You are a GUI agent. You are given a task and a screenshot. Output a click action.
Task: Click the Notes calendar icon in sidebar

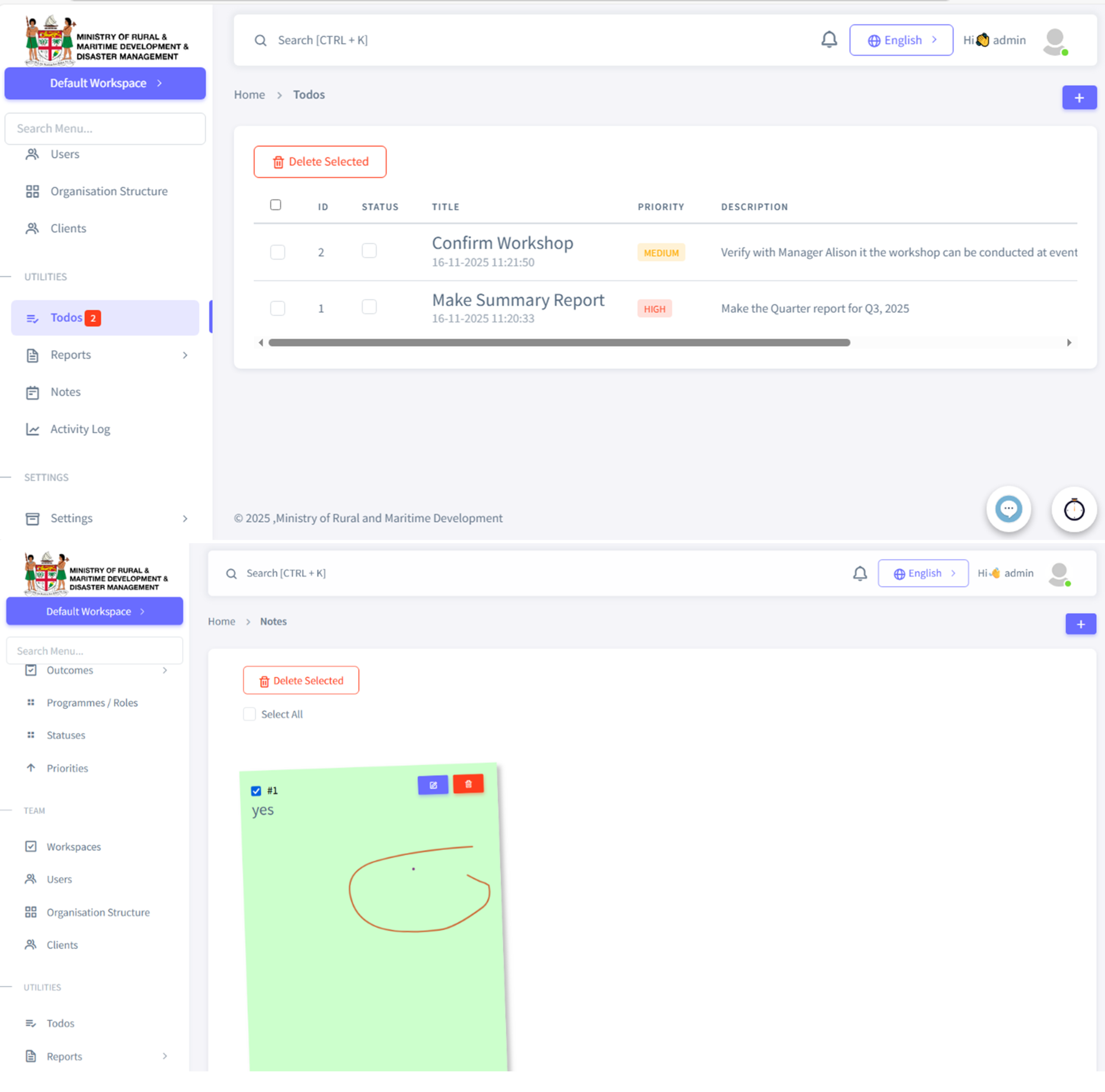coord(33,392)
